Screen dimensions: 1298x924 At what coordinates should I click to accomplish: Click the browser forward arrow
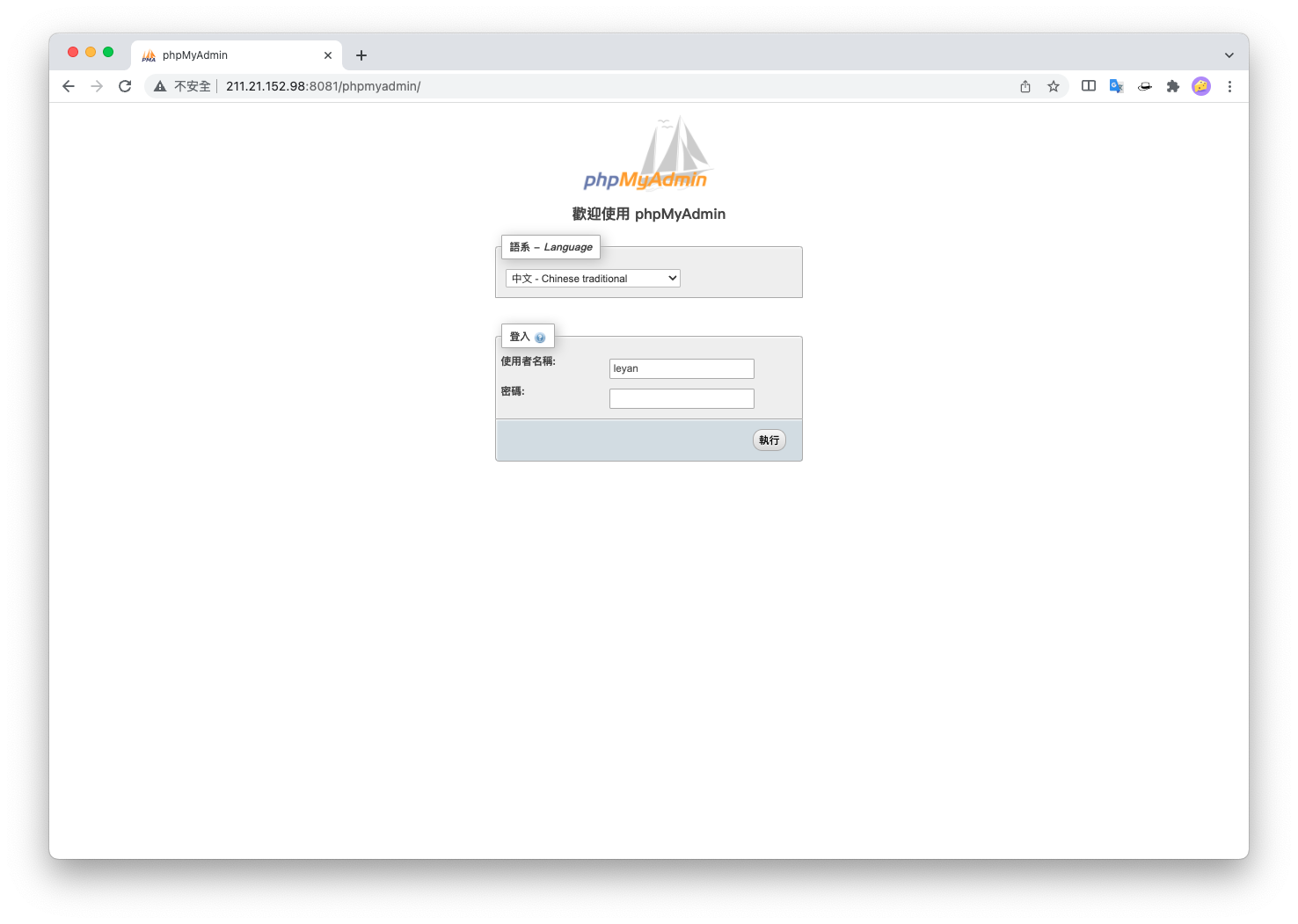pyautogui.click(x=97, y=86)
